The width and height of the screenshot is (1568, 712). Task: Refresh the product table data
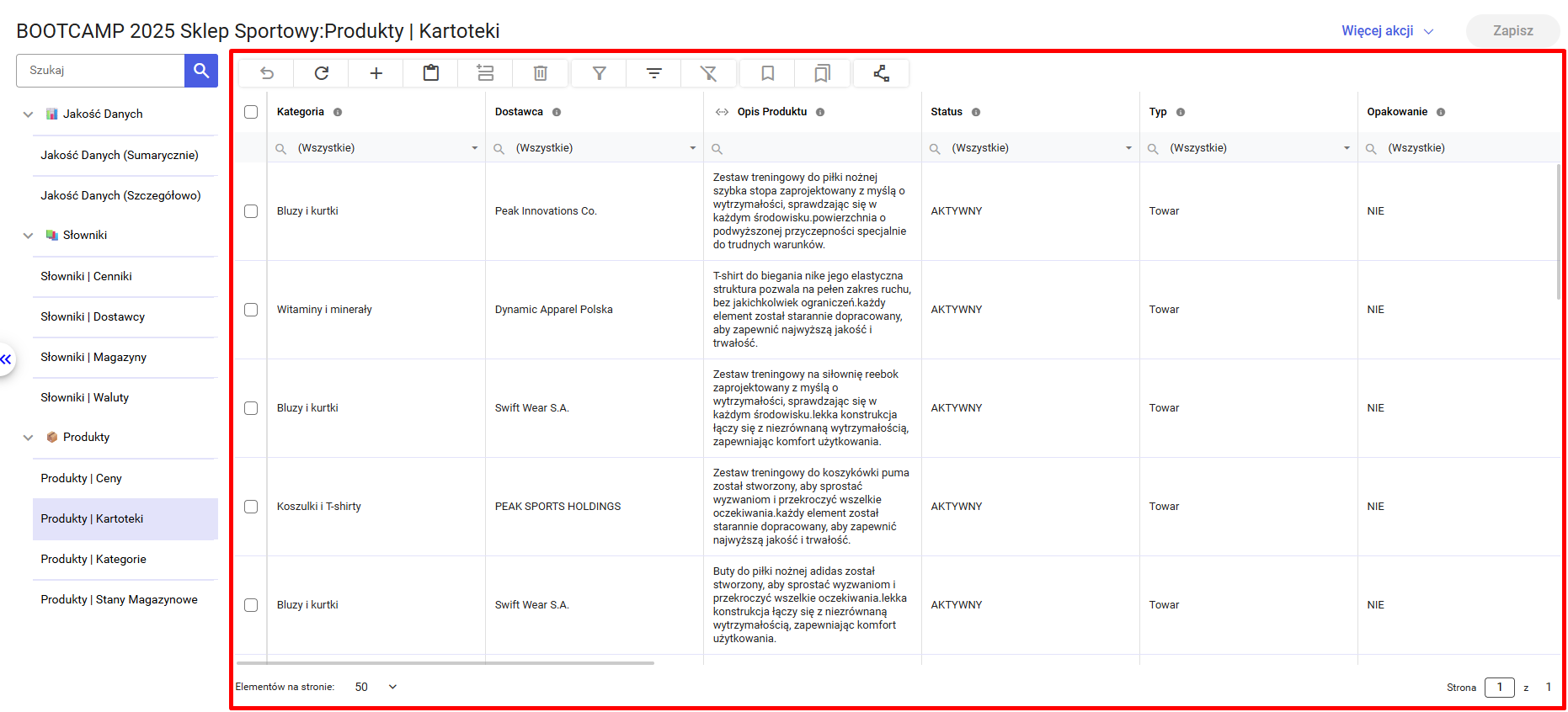(322, 73)
